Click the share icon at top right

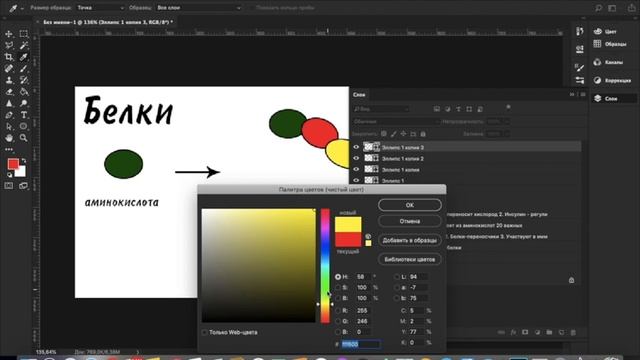[631, 8]
